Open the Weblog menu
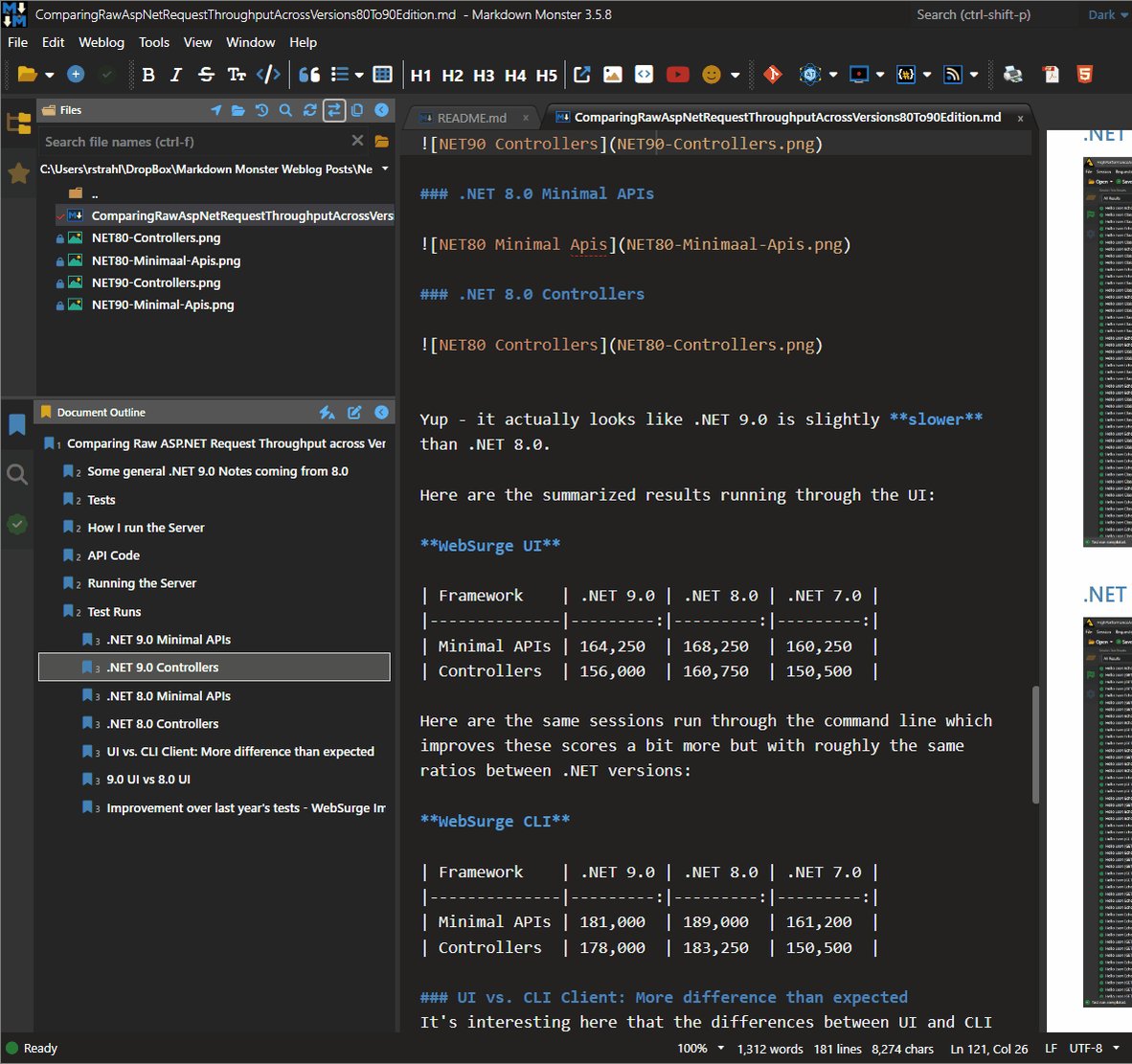This screenshot has width=1132, height=1064. point(102,42)
